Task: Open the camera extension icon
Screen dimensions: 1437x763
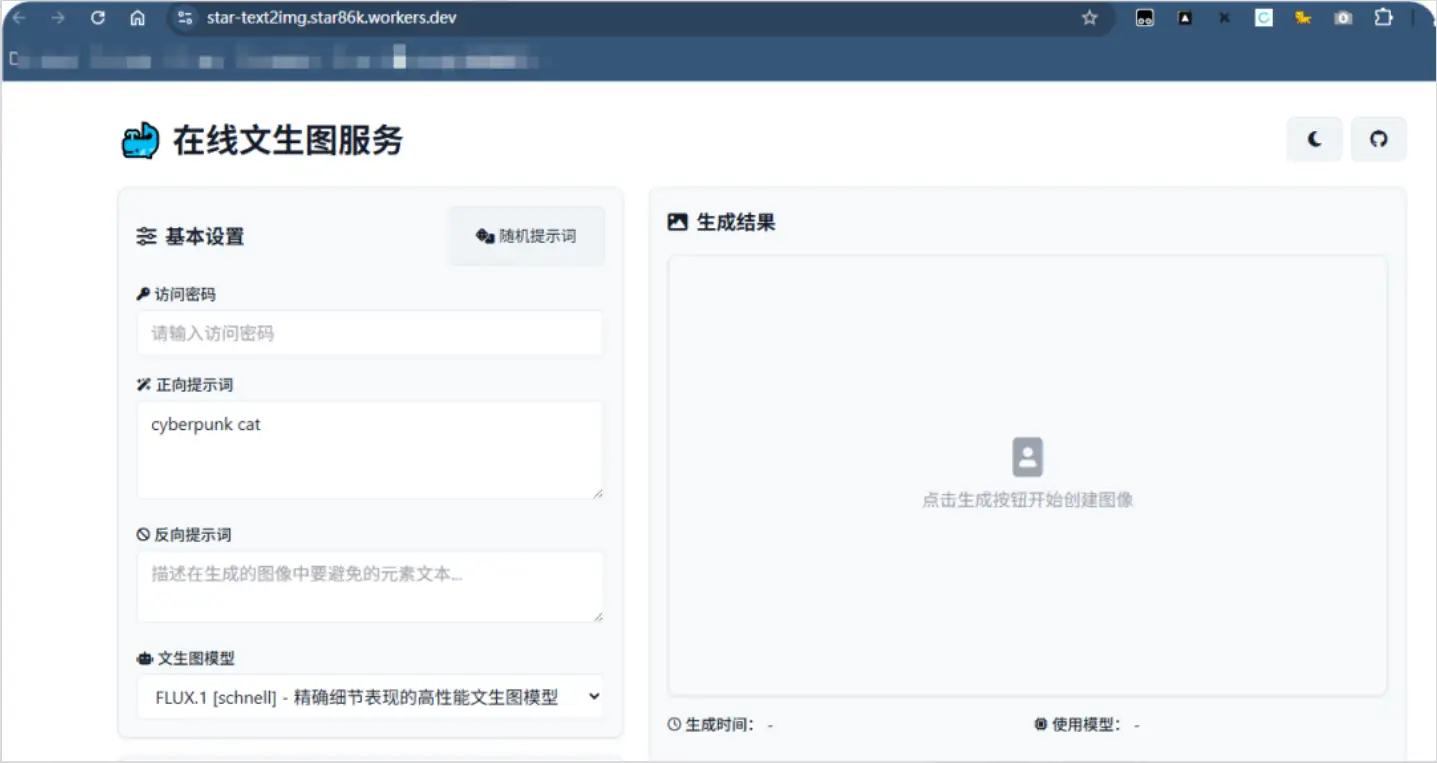Action: (x=1343, y=18)
